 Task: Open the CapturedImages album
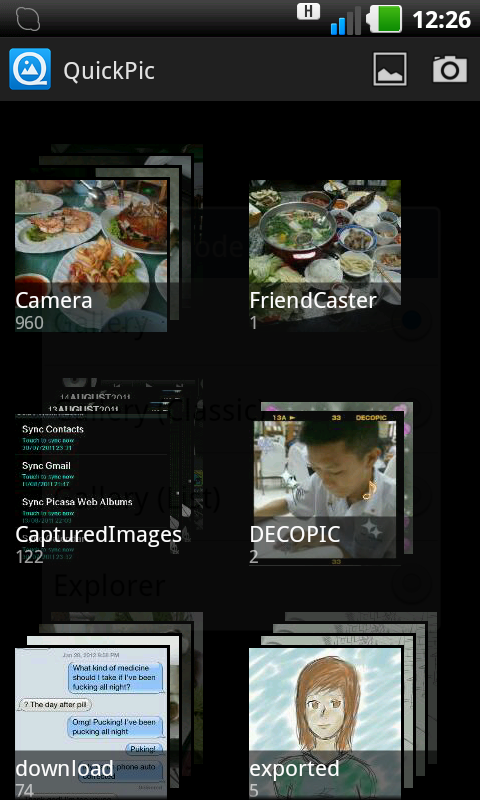92,489
